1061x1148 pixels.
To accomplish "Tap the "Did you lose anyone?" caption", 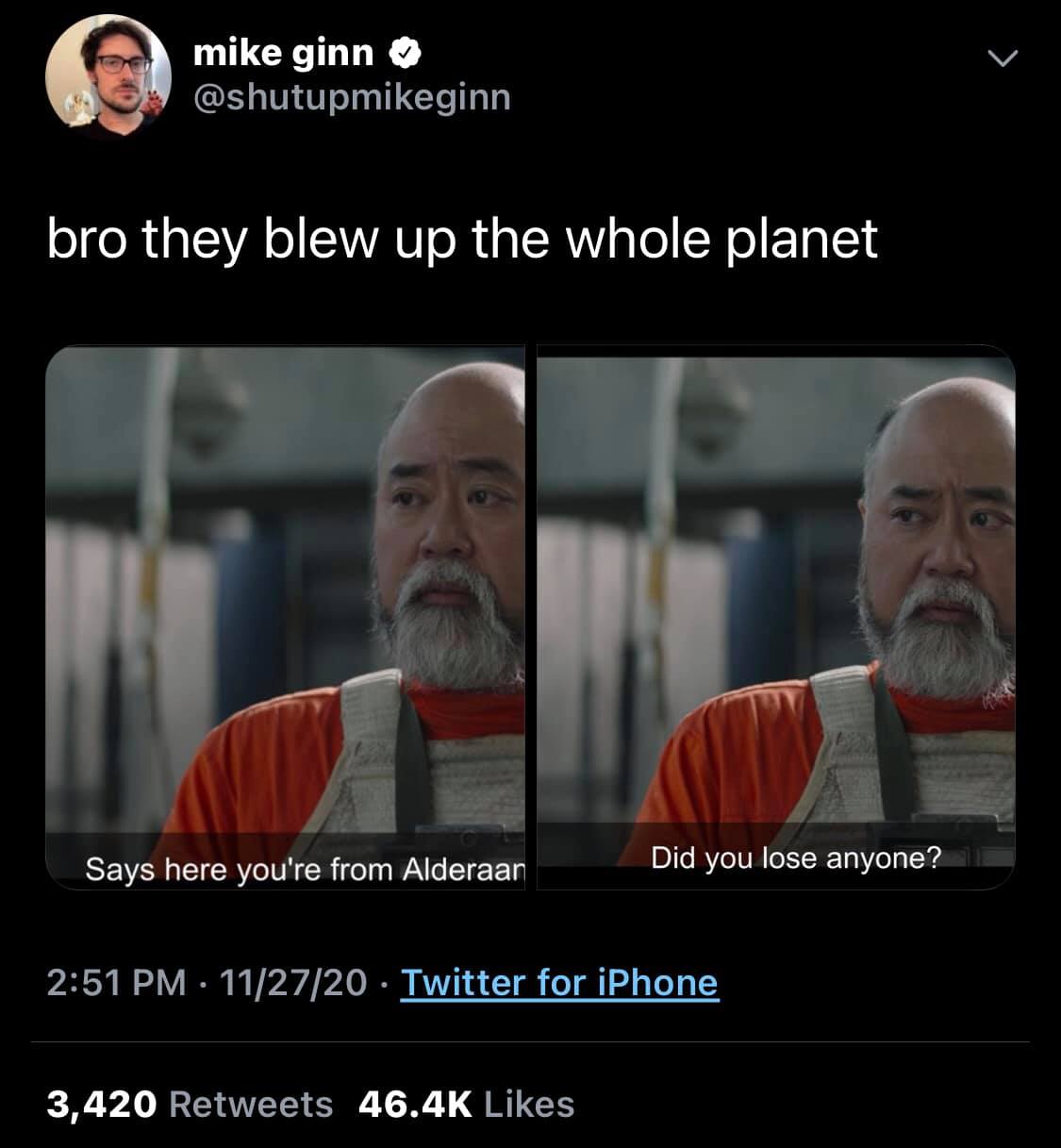I will 796,858.
